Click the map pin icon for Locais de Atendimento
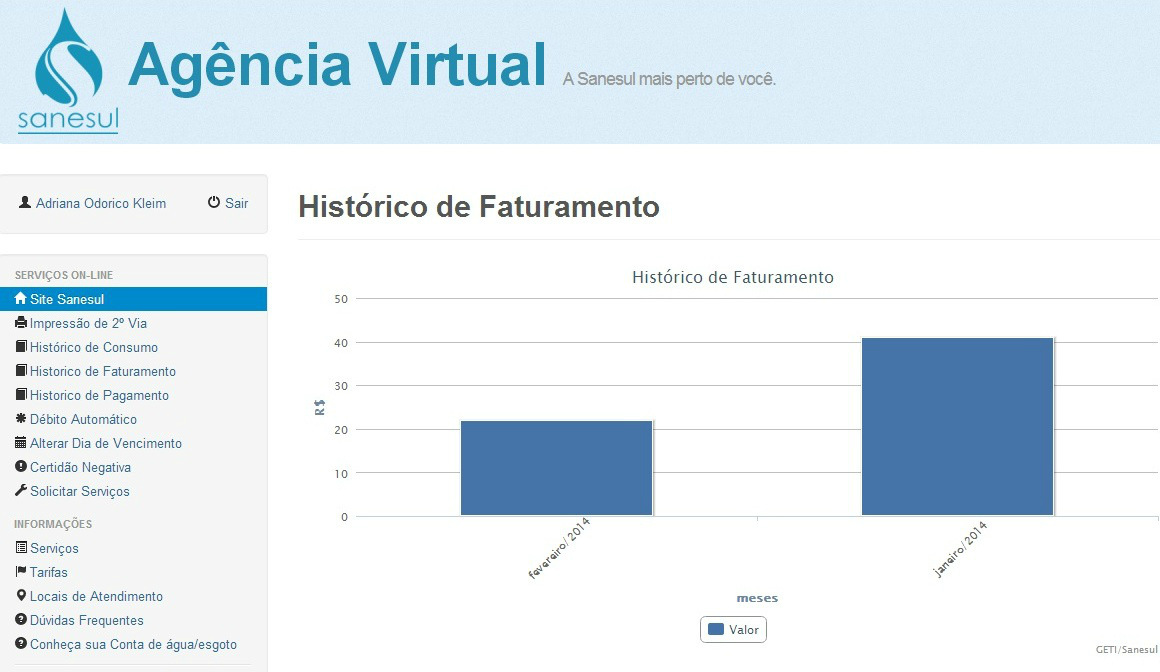The height and width of the screenshot is (672, 1160). point(21,596)
